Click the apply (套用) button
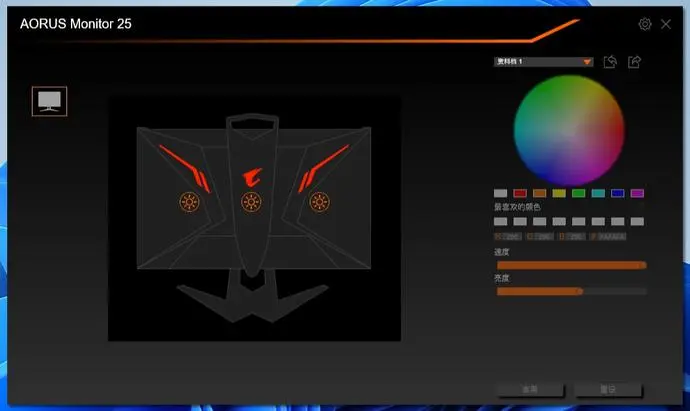Image resolution: width=690 pixels, height=411 pixels. pos(530,389)
